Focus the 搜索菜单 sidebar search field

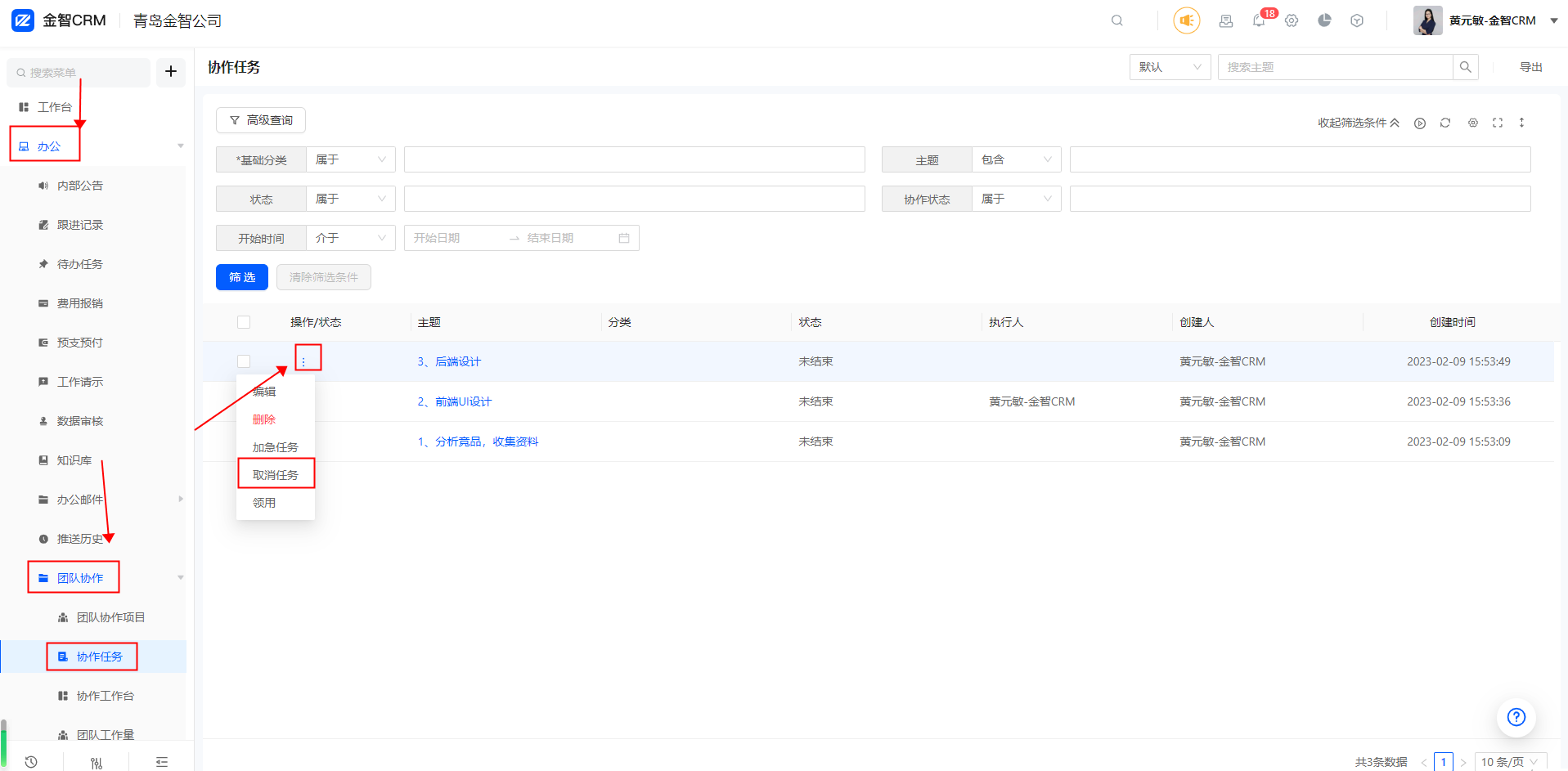point(79,73)
